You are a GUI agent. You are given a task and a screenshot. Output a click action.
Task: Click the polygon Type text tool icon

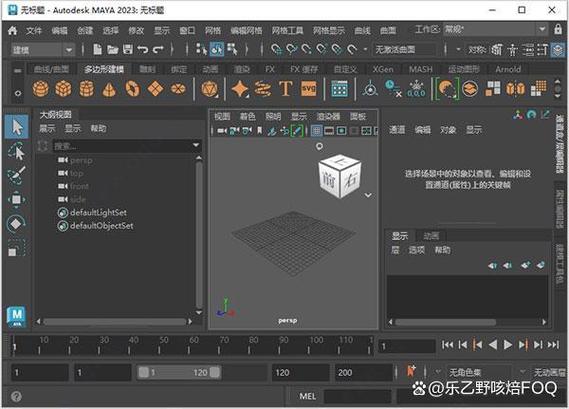click(x=286, y=89)
